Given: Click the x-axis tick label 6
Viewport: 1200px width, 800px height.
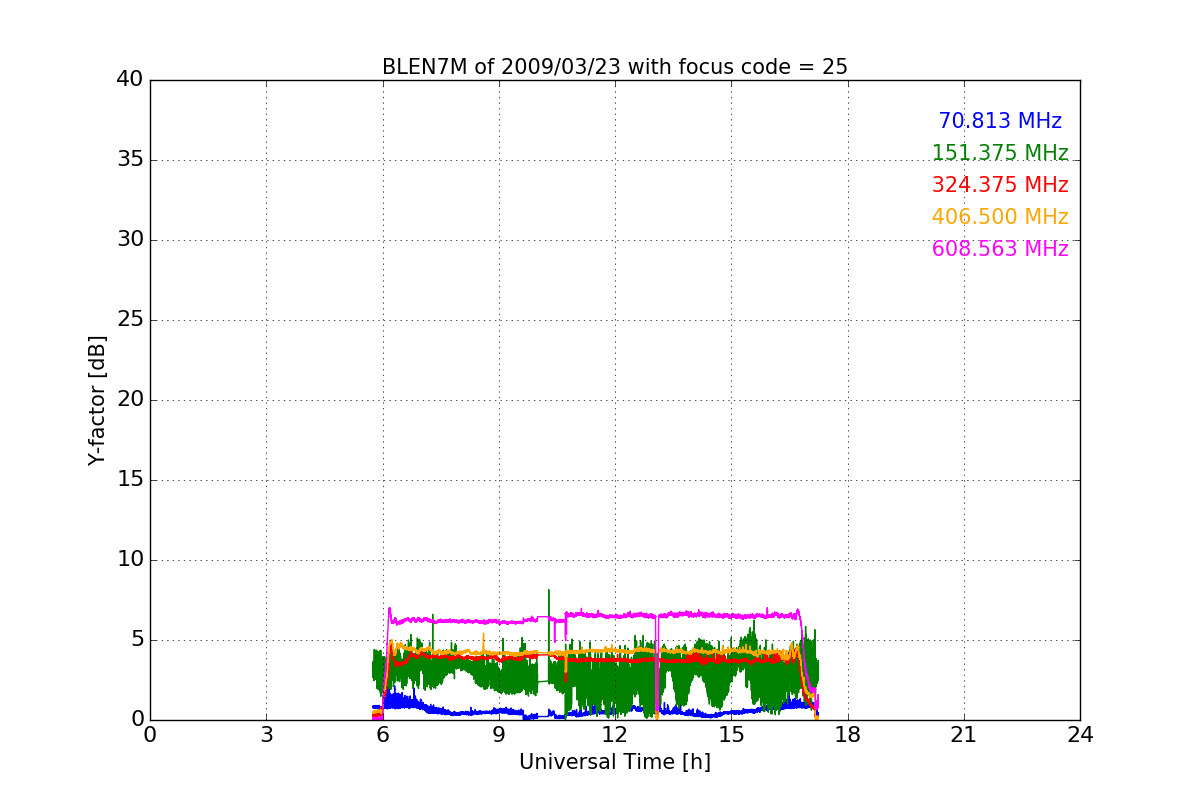Looking at the screenshot, I should coord(382,735).
